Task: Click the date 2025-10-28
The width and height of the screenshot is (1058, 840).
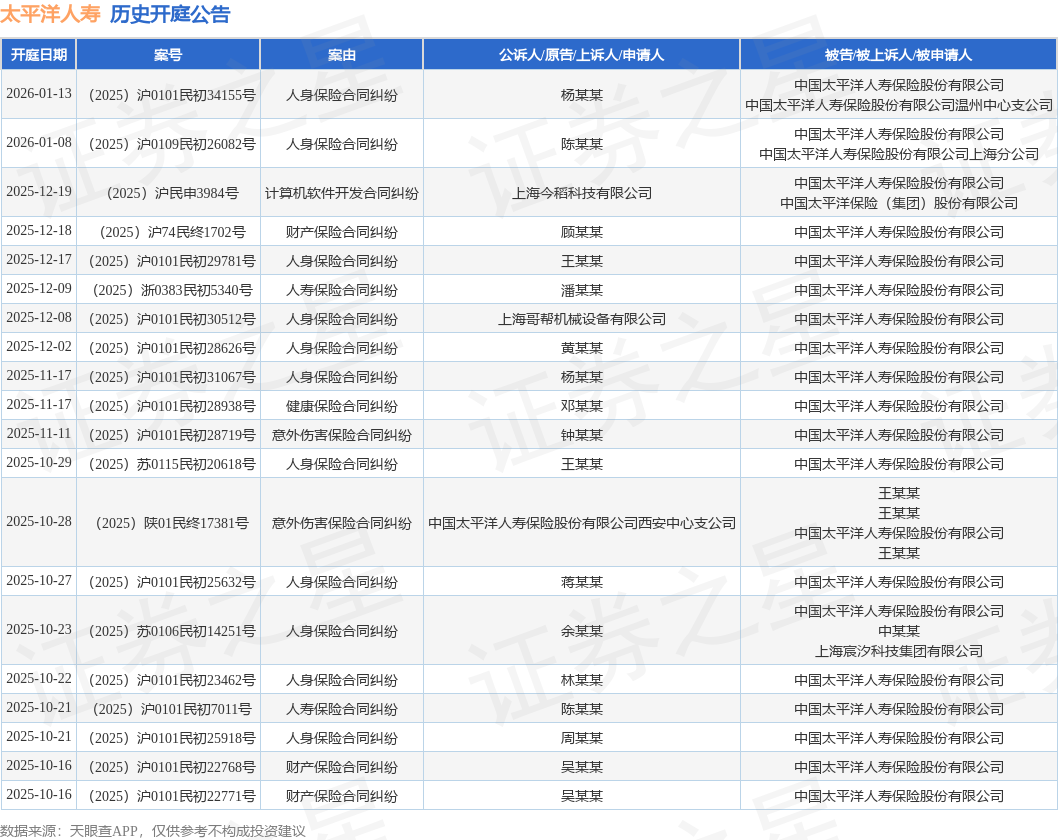Action: coord(38,522)
